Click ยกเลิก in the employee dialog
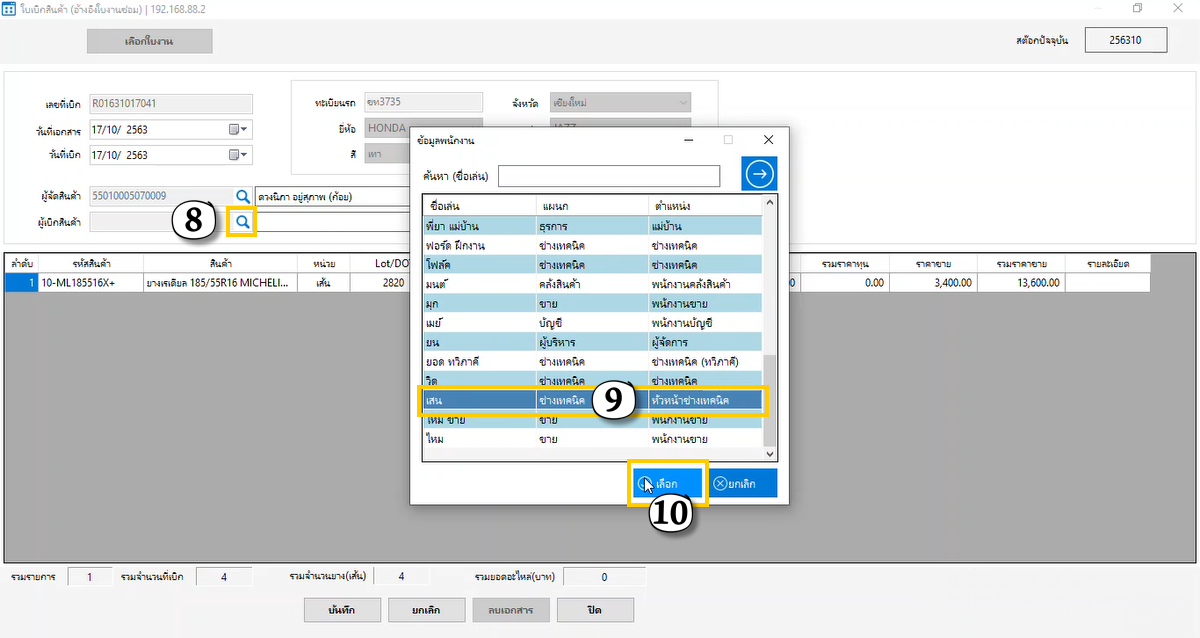 (743, 484)
